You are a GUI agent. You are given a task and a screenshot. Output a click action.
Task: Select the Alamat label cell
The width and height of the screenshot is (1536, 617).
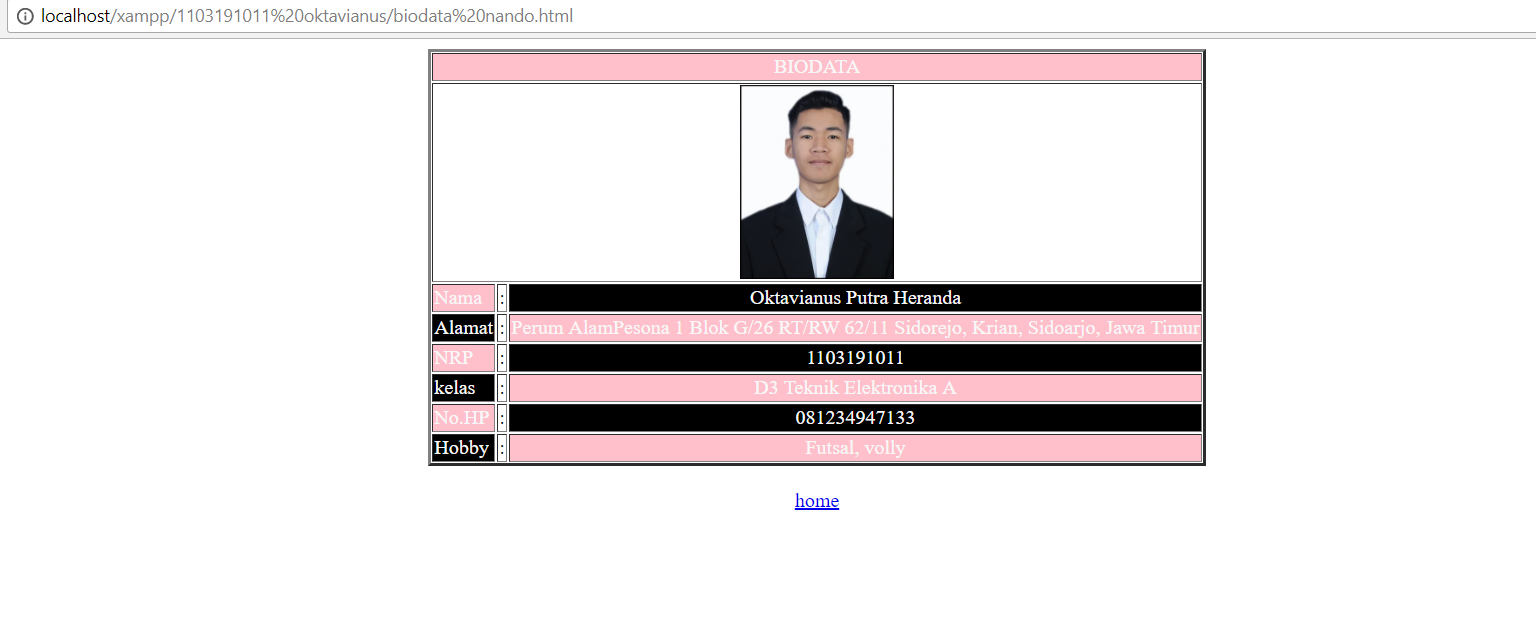tap(463, 328)
